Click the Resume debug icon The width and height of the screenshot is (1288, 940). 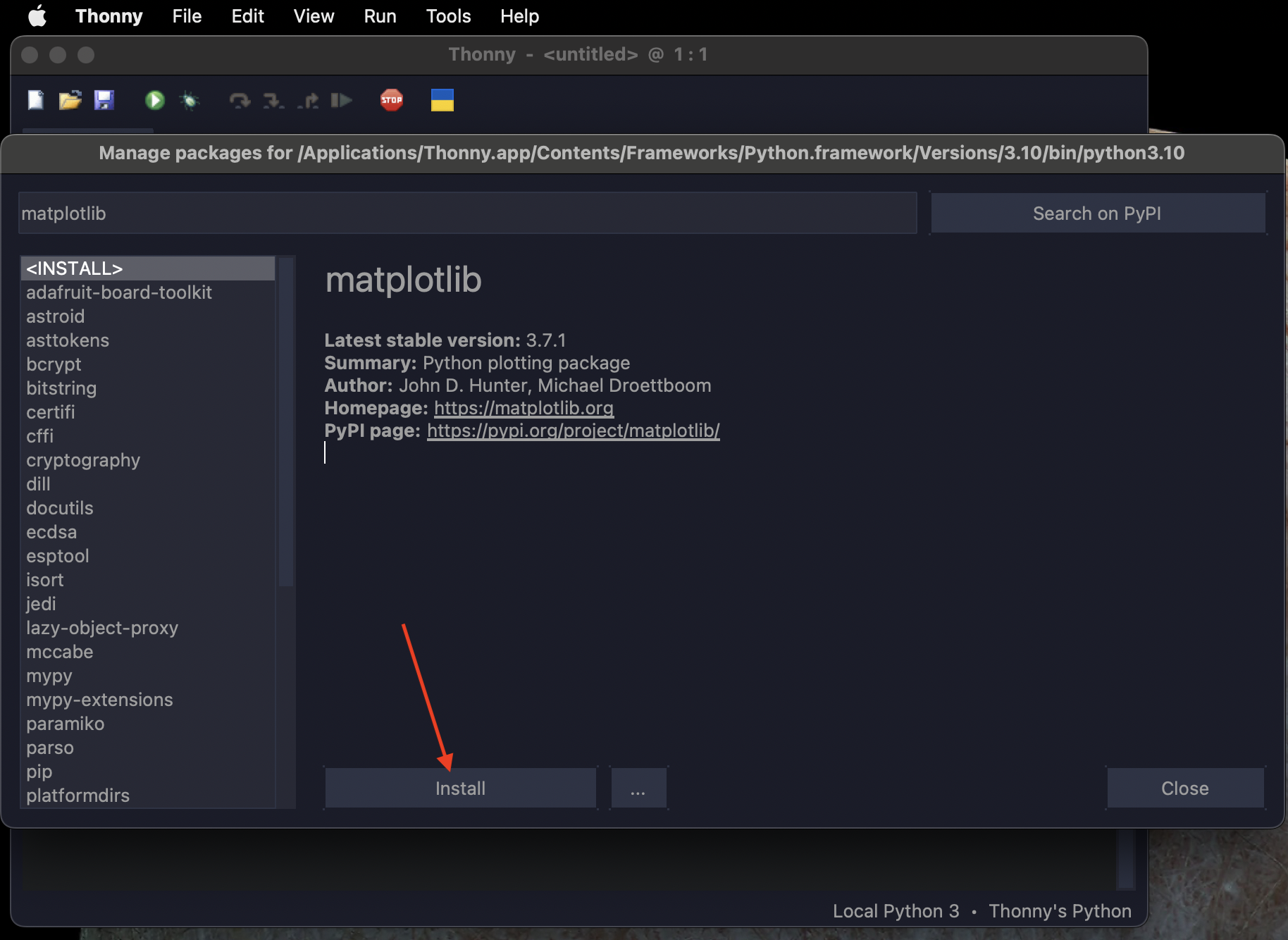coord(343,100)
